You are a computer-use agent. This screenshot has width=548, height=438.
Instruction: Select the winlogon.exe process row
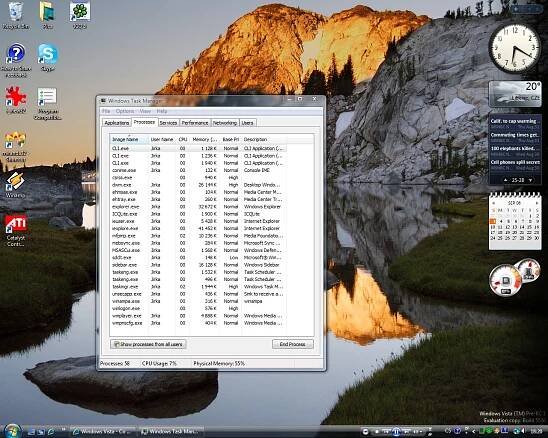click(x=199, y=308)
